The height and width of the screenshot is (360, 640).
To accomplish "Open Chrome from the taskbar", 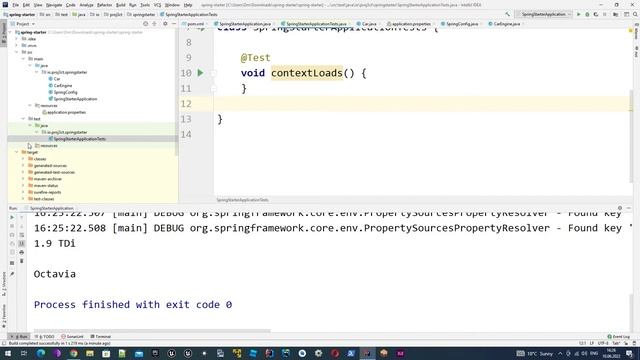I will (73, 353).
